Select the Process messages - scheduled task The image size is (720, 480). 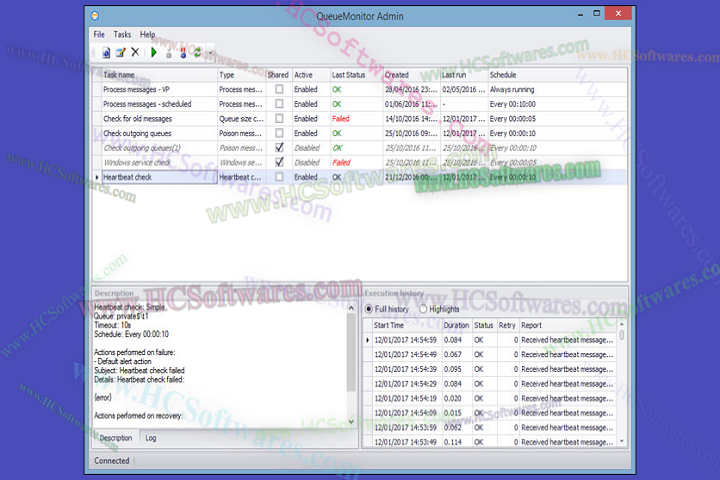click(360, 104)
